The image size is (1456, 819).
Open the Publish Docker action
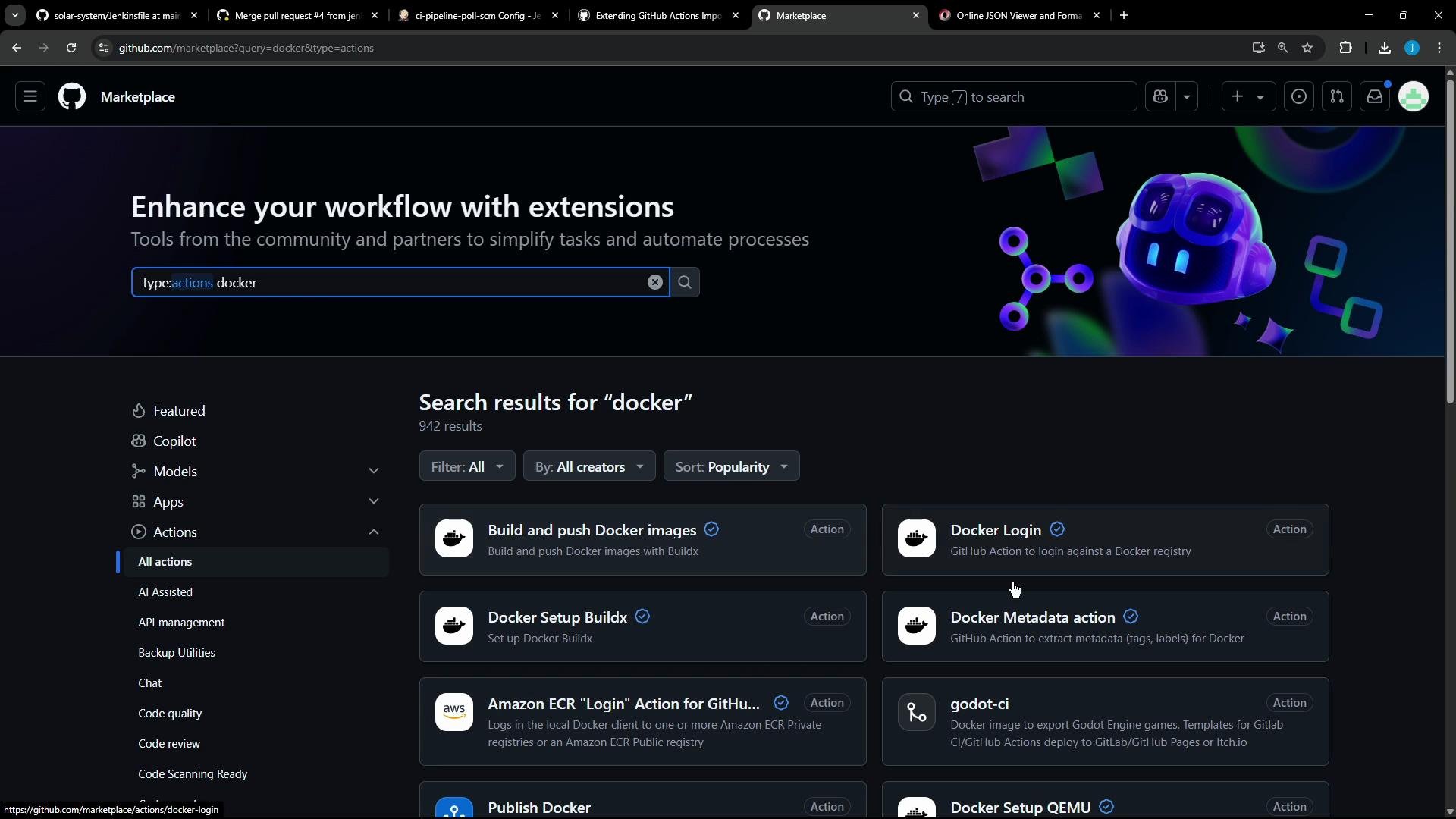point(539,808)
